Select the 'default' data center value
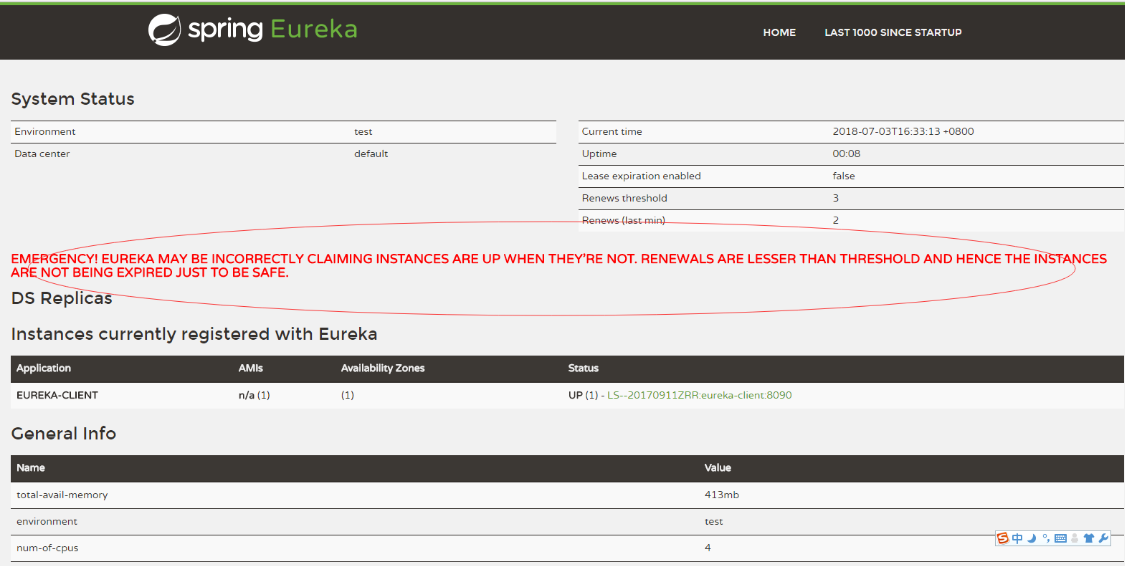 371,154
